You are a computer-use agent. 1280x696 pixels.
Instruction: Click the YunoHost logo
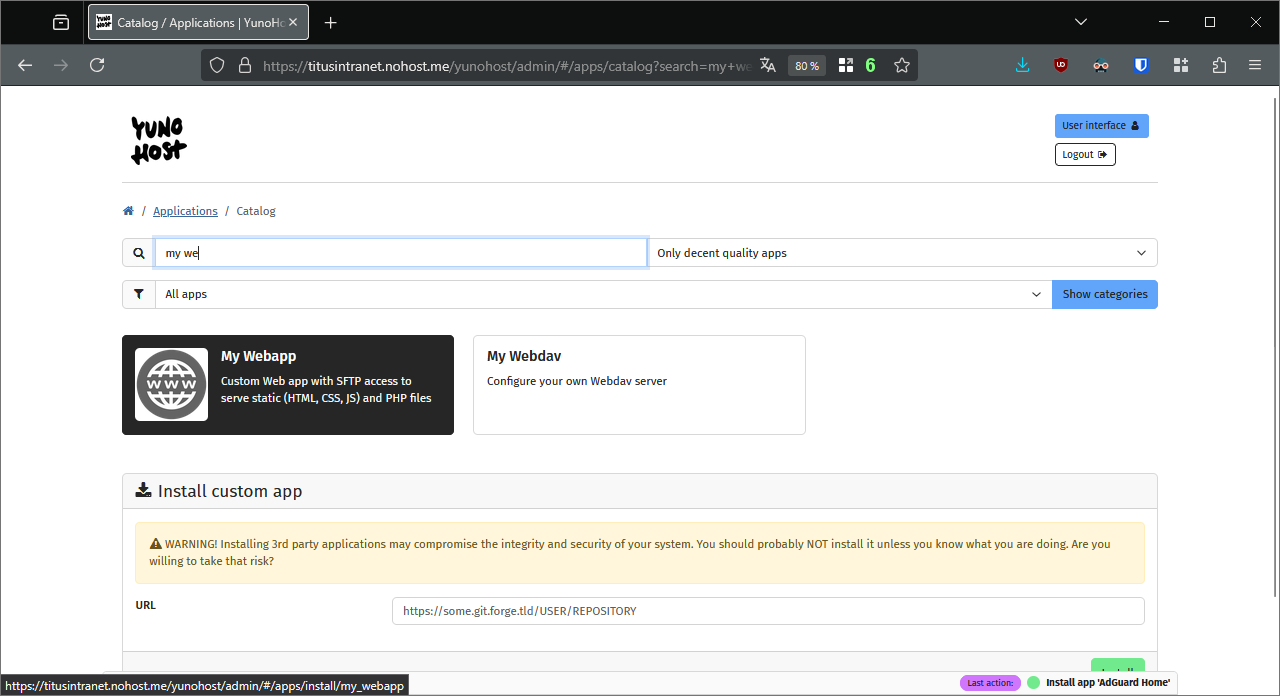(x=159, y=140)
